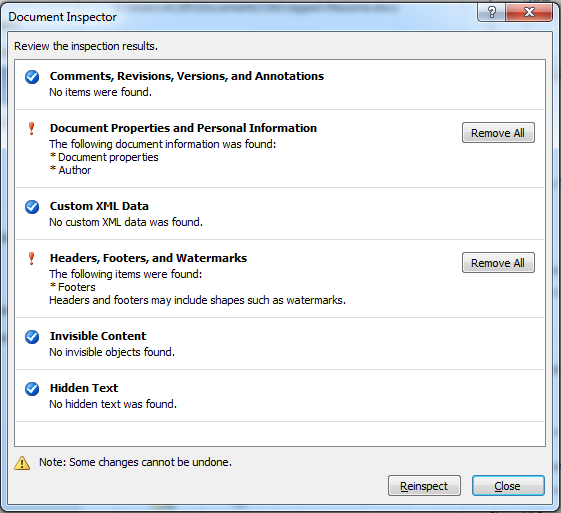Click the Invisible Content heading
Screen dimensions: 561x513
coord(98,336)
